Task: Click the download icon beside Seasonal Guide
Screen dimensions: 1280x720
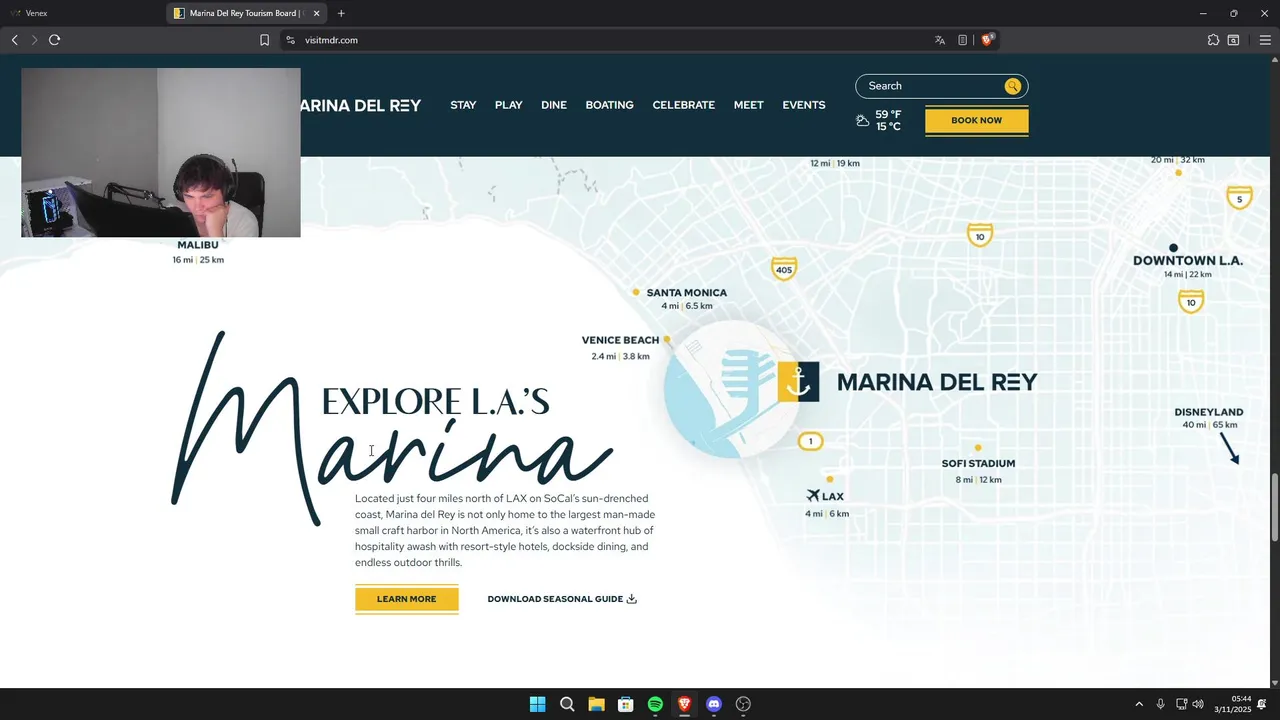Action: tap(631, 599)
